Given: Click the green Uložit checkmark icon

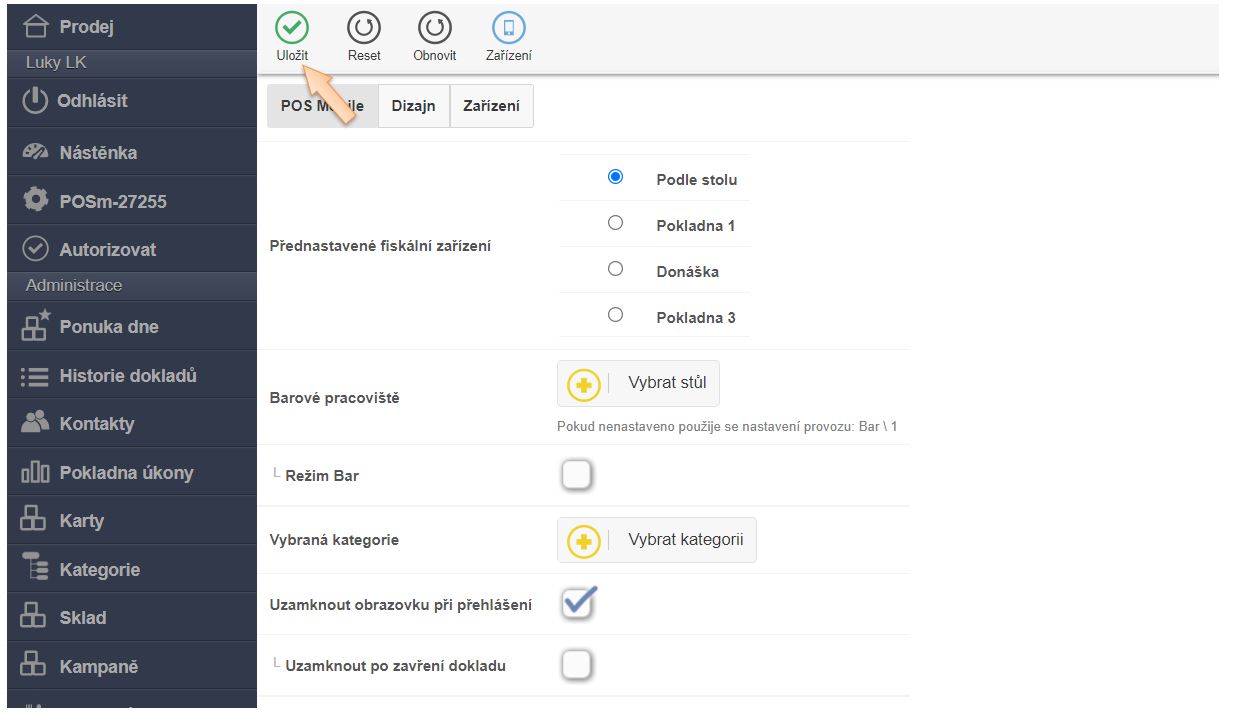Looking at the screenshot, I should pyautogui.click(x=292, y=28).
